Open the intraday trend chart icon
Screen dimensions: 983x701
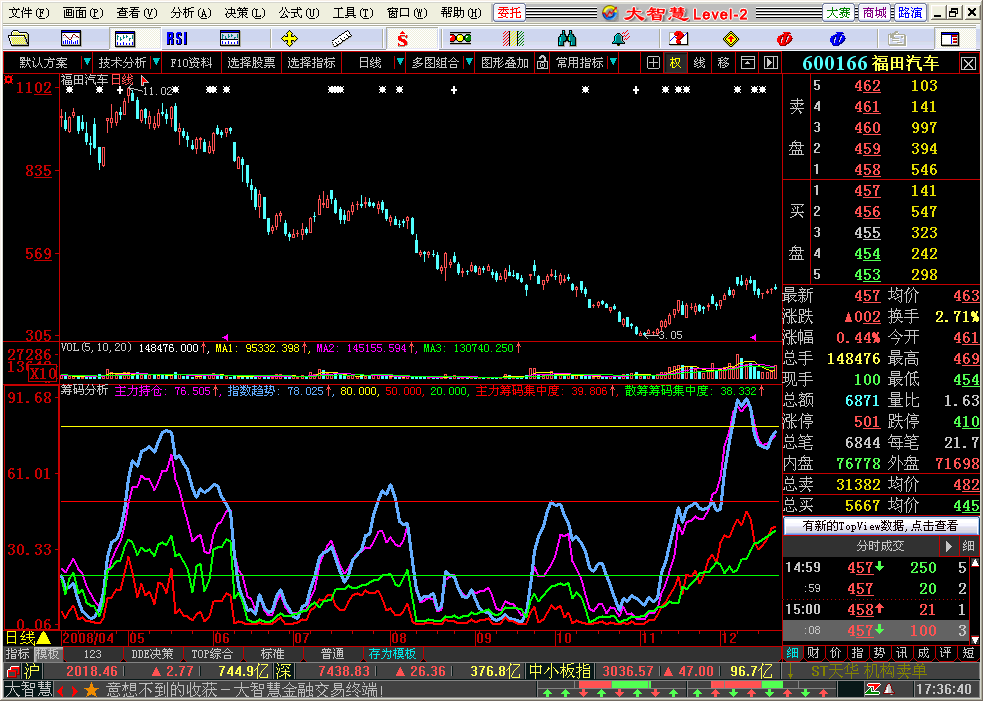click(71, 39)
